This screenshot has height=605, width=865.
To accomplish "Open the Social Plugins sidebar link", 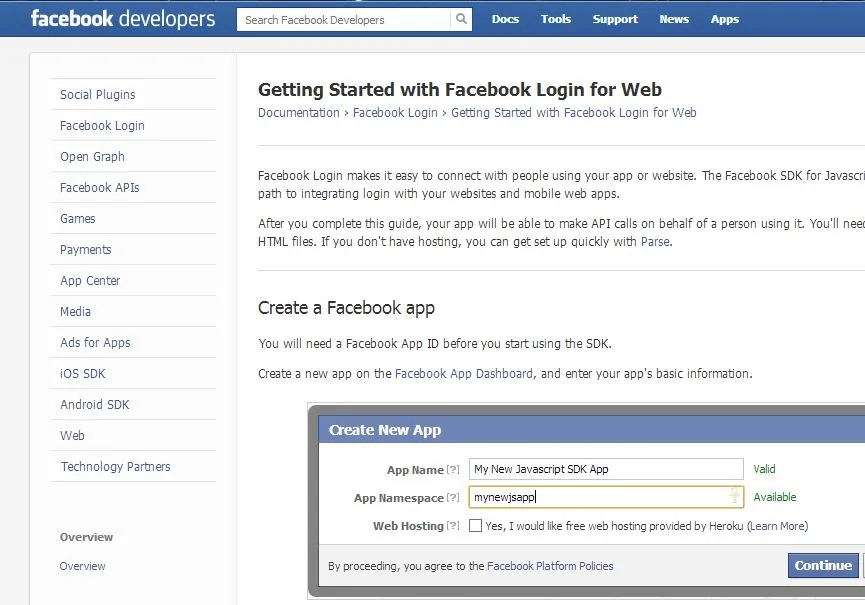I will coord(98,95).
